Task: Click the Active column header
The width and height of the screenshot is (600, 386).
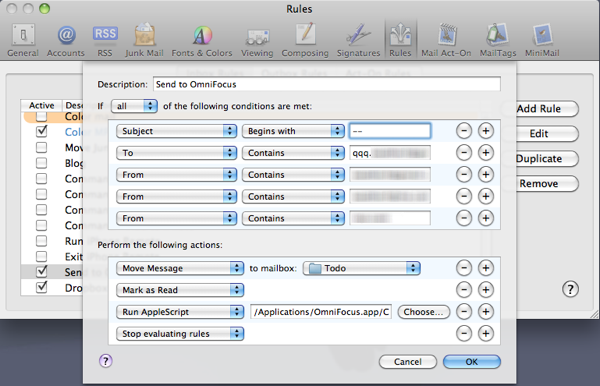Action: pos(41,105)
